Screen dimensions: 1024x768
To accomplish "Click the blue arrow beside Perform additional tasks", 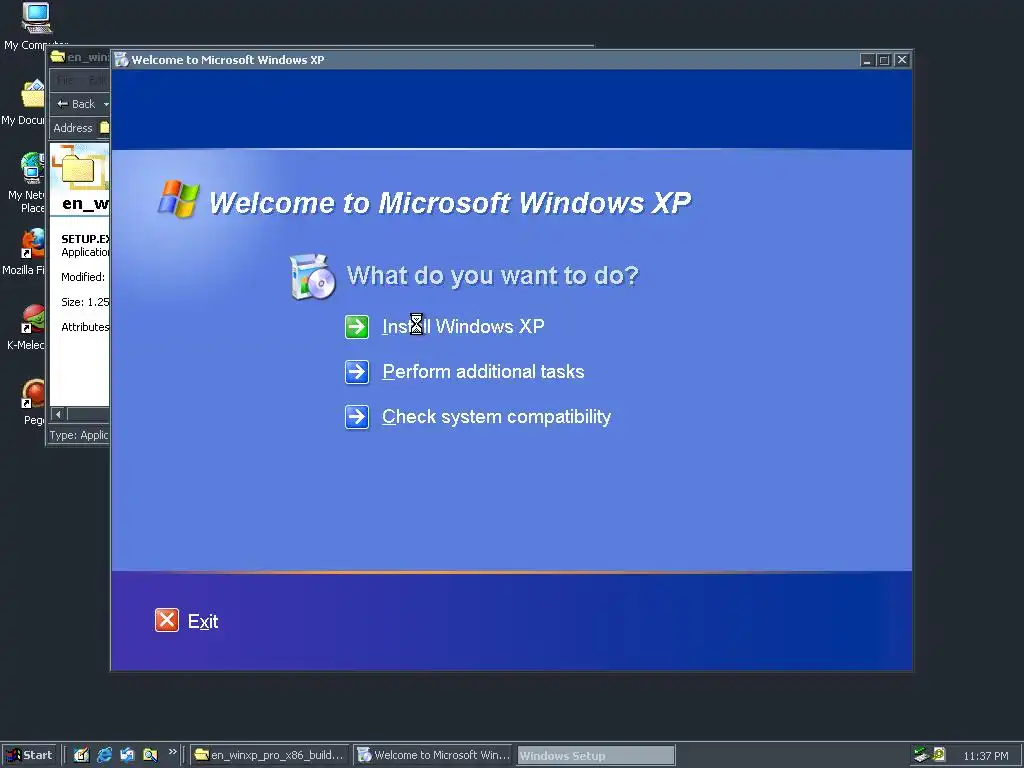I will 357,372.
